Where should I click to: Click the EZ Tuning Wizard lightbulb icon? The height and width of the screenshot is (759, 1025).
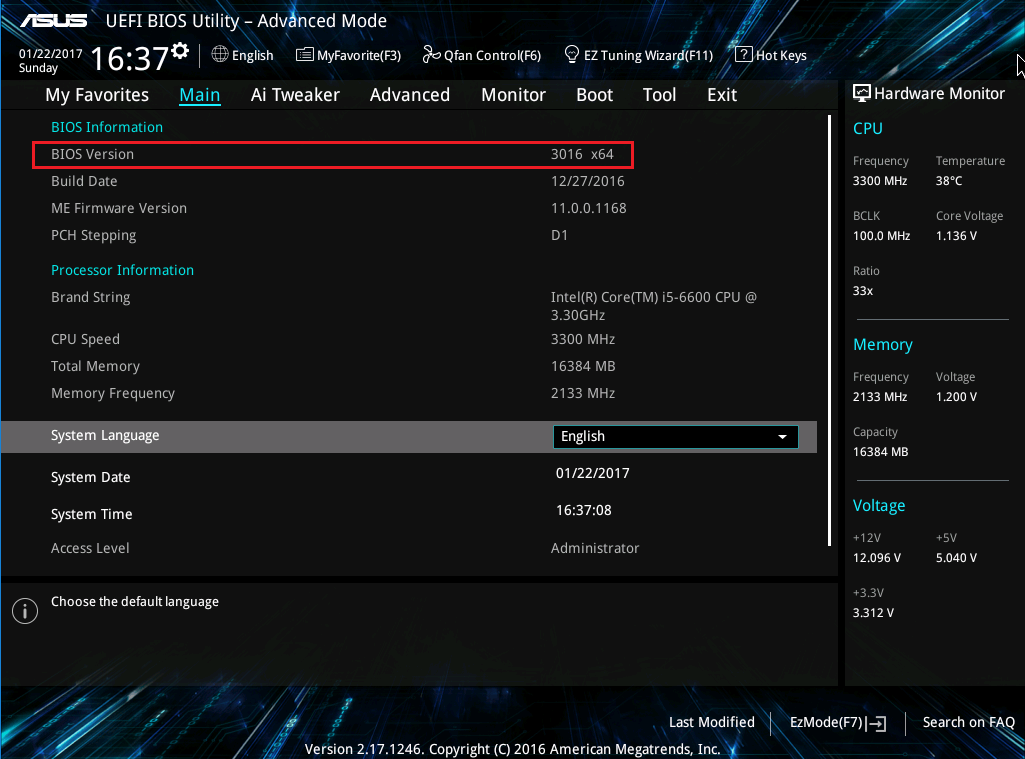[571, 54]
